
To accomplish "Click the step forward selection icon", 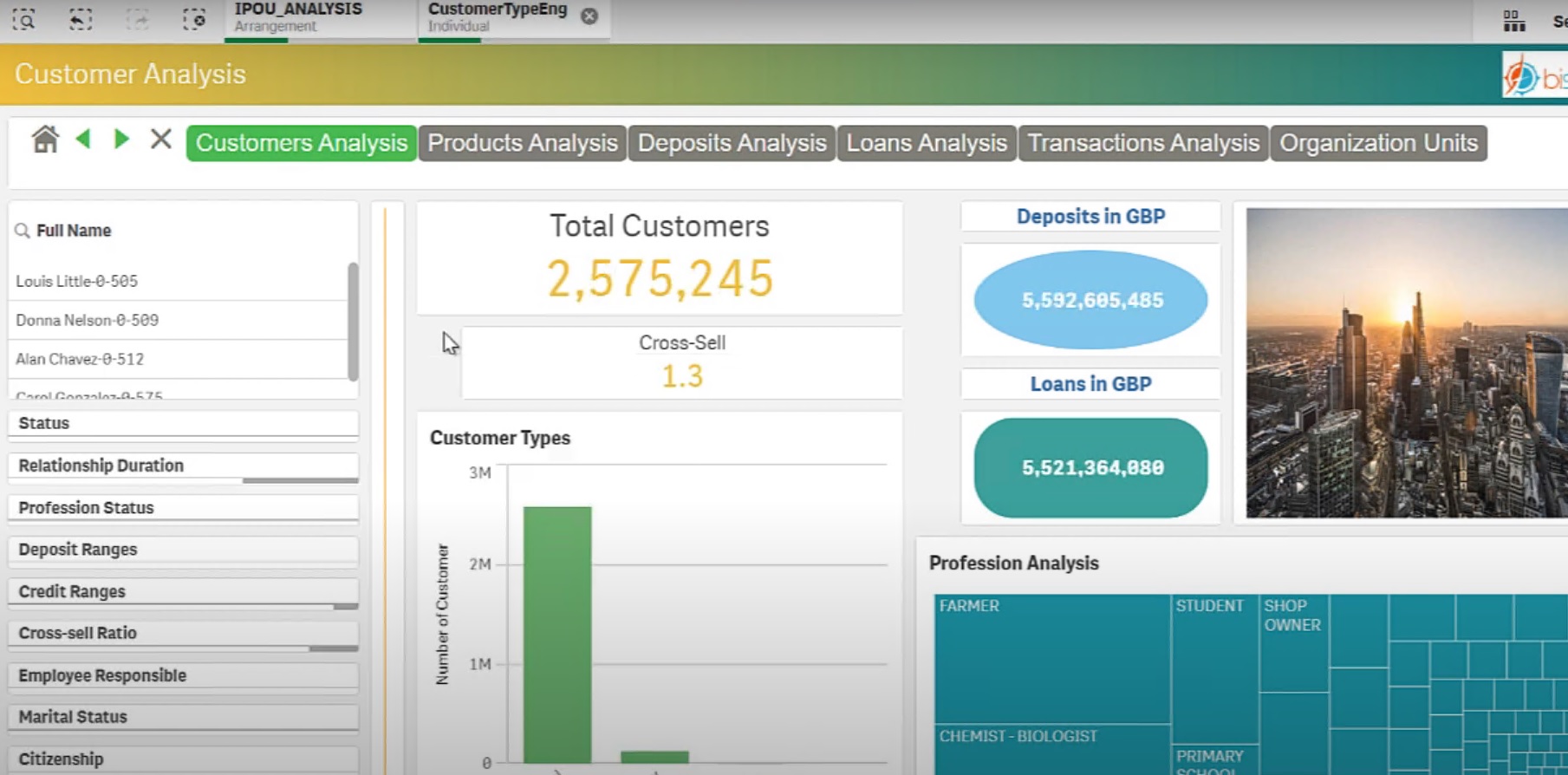I will pyautogui.click(x=138, y=19).
